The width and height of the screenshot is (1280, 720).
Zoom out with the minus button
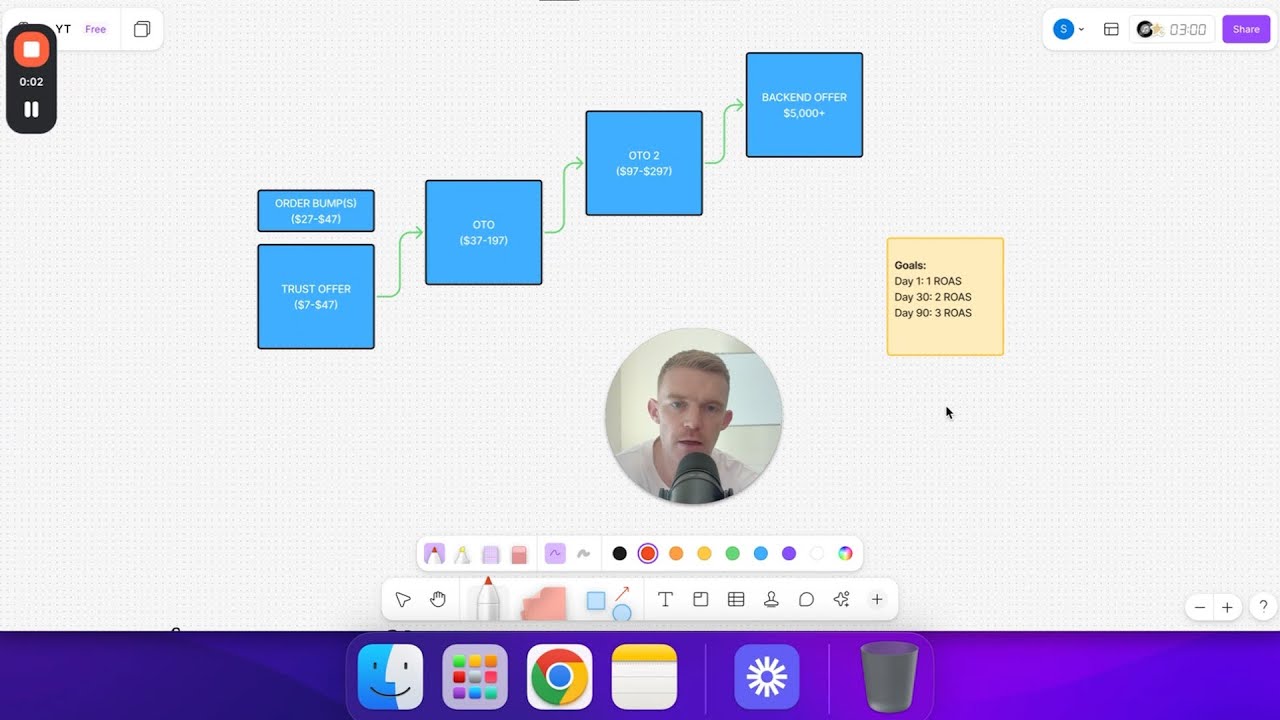point(1200,607)
